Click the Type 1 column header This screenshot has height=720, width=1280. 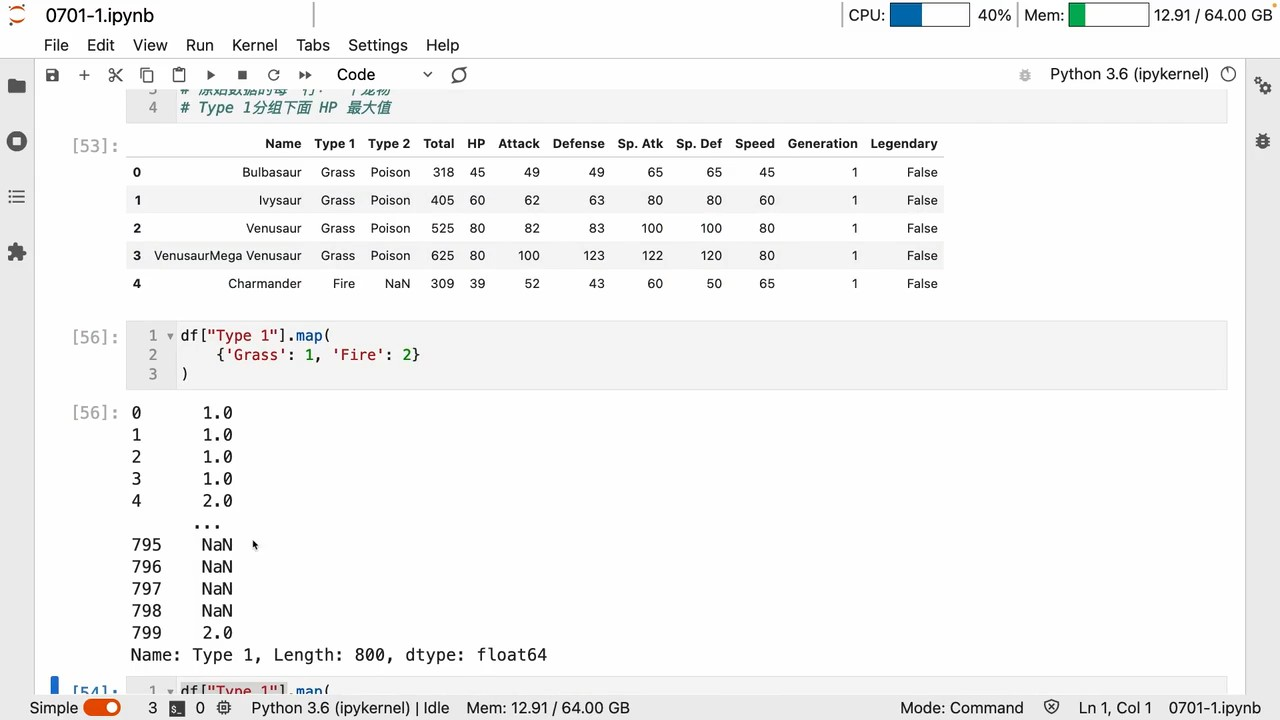point(334,144)
